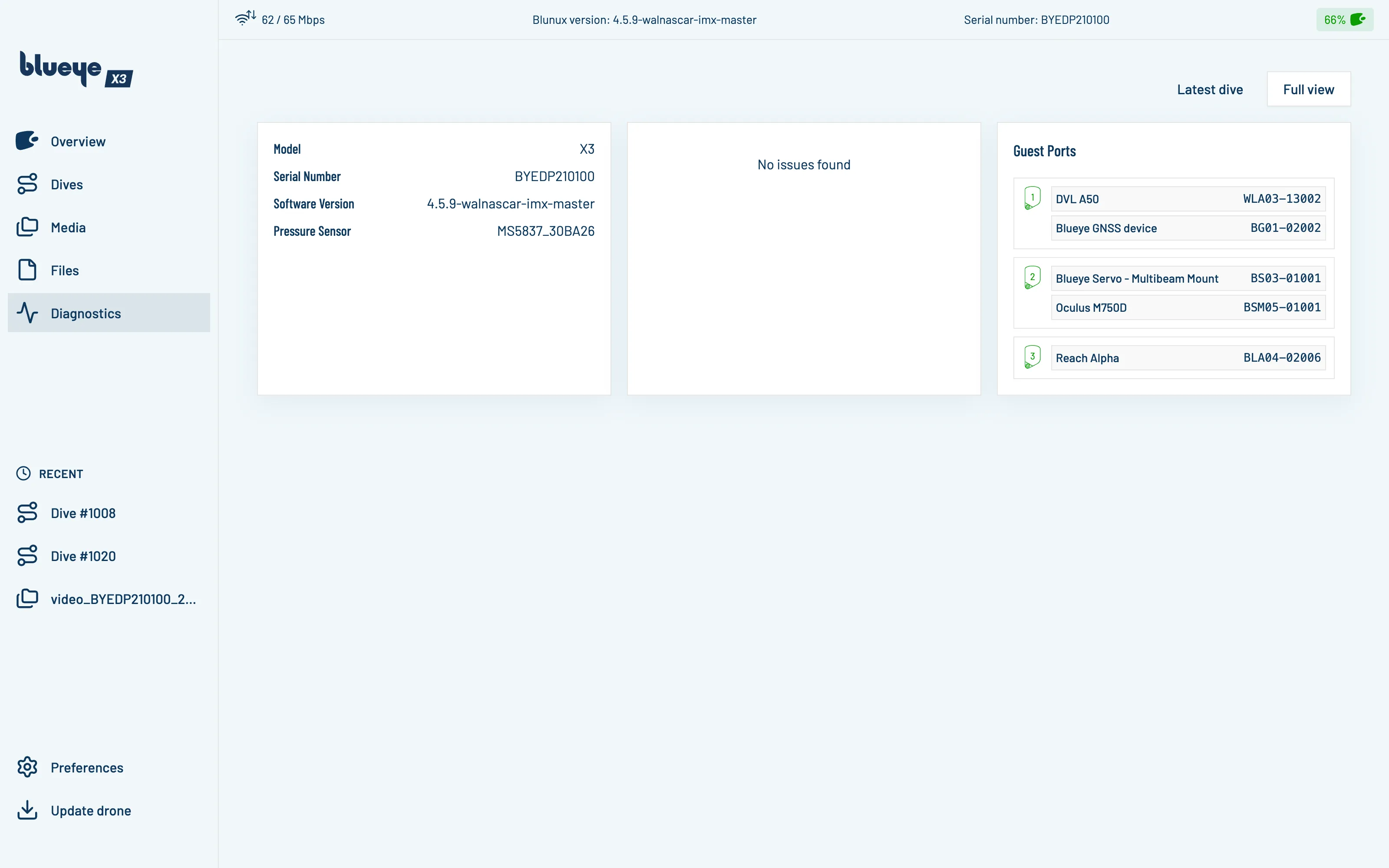Click the icon beside Dive #1020
The width and height of the screenshot is (1389, 868).
click(x=27, y=556)
